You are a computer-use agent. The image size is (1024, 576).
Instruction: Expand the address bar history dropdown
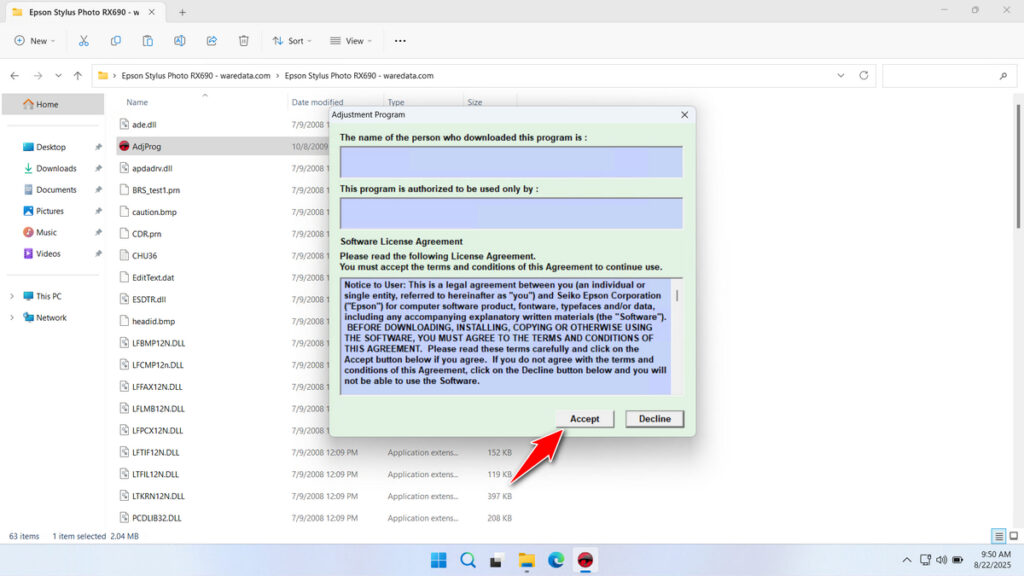(x=840, y=76)
